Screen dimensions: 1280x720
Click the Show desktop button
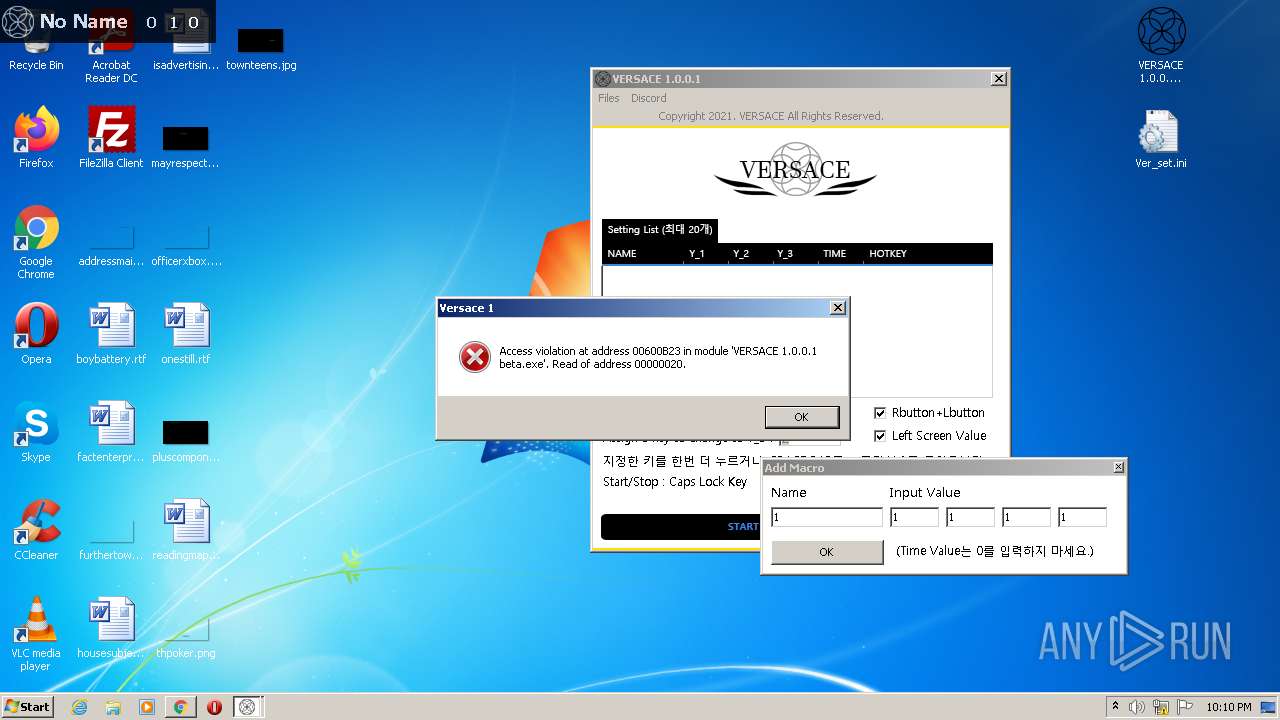point(1268,707)
